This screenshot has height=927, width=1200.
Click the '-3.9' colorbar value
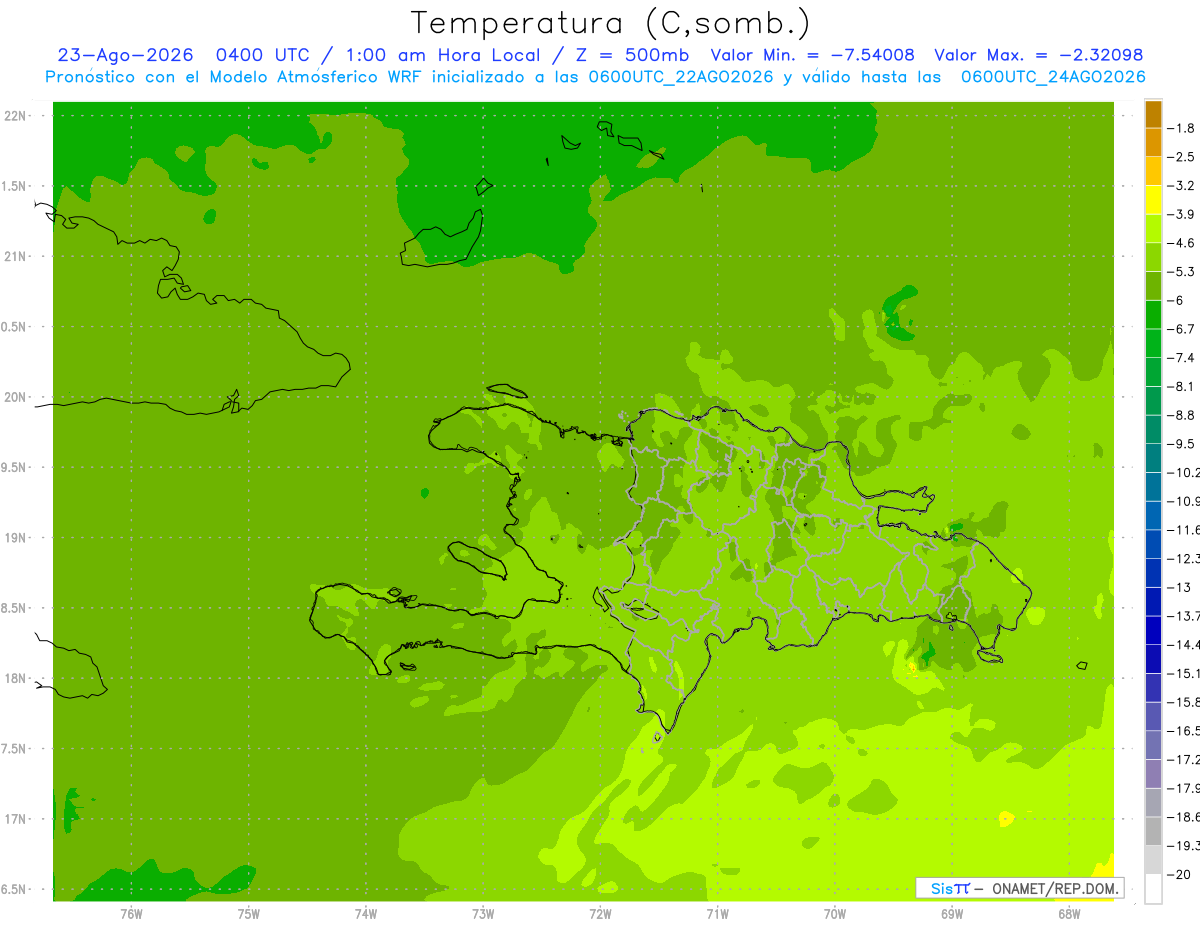[x=1180, y=214]
